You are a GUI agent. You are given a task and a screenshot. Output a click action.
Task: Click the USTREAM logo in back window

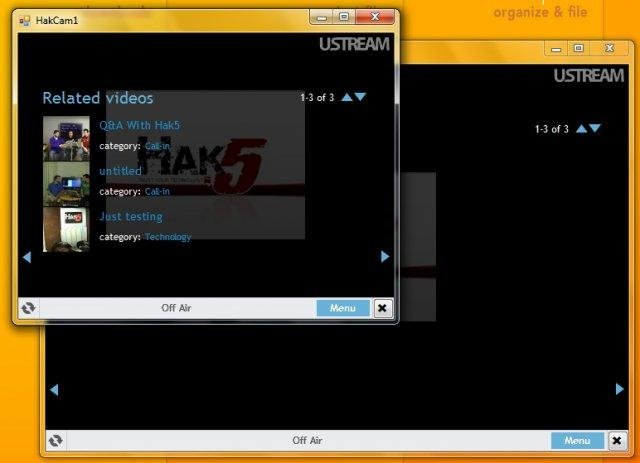(589, 76)
